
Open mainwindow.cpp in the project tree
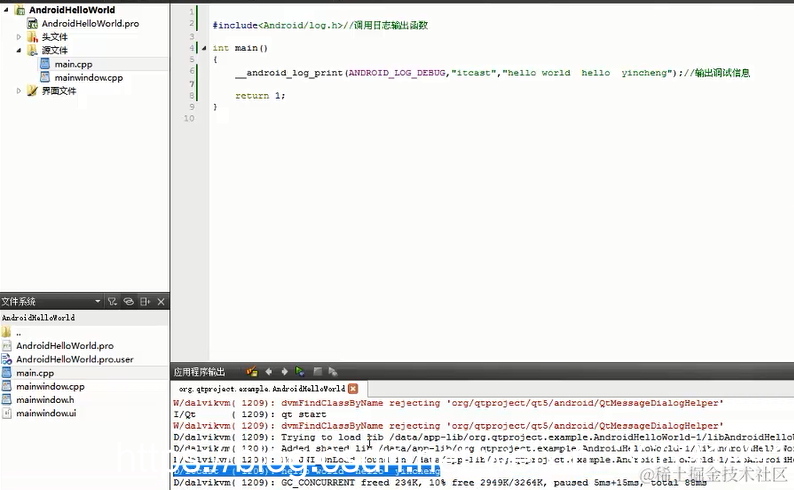[x=89, y=77]
